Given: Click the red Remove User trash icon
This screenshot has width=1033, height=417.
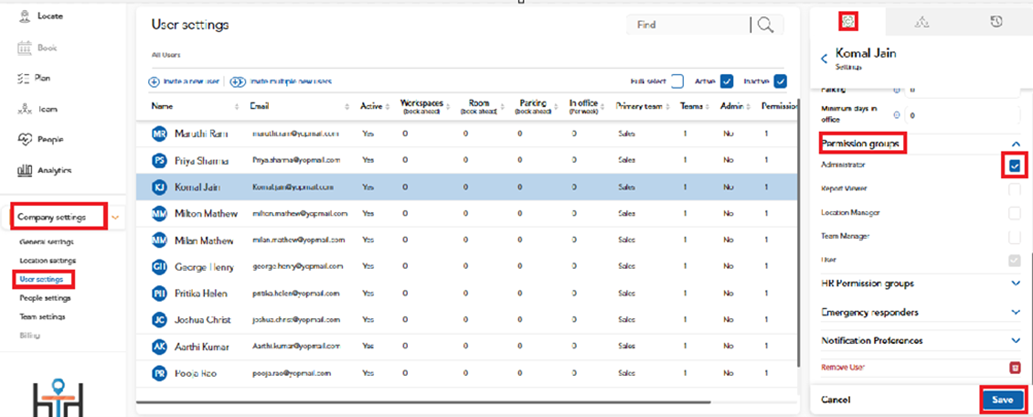Looking at the screenshot, I should pos(1015,366).
